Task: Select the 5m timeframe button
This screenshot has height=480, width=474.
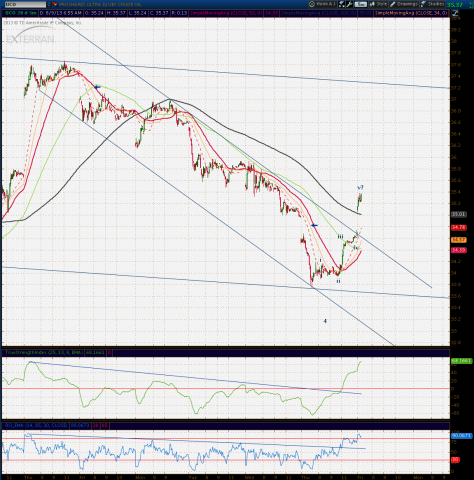Action: coord(360,4)
